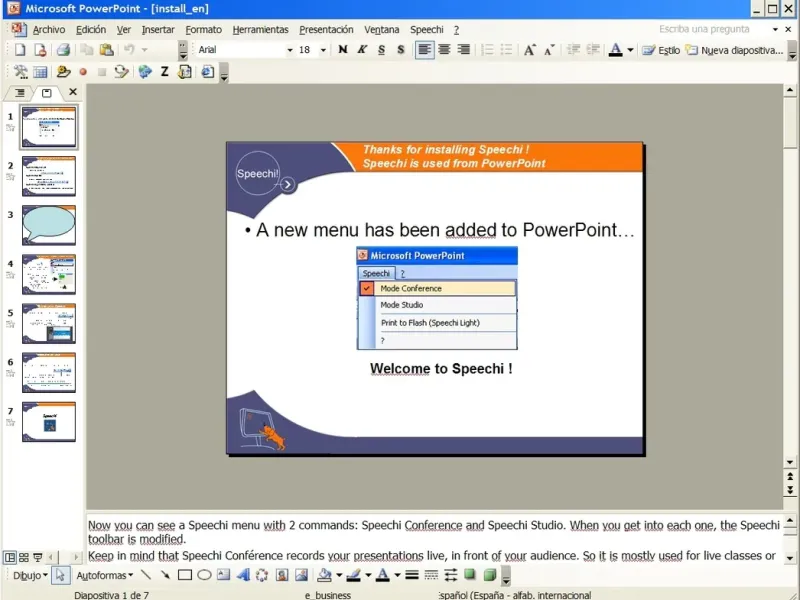Open line color dropdown arrow in drawing toolbar

point(368,575)
